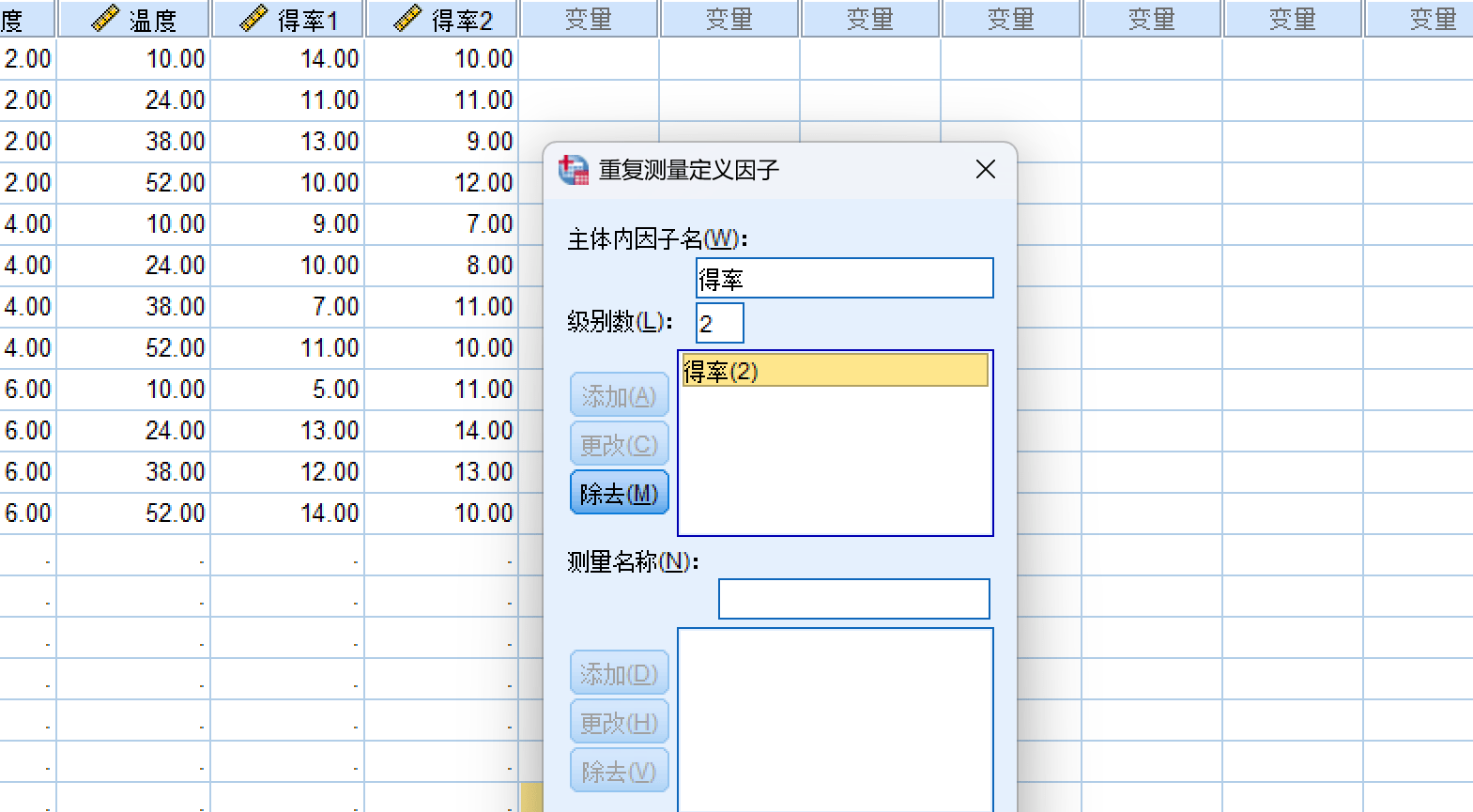Click the 级别数 input box
1473x812 pixels.
pyautogui.click(x=719, y=324)
